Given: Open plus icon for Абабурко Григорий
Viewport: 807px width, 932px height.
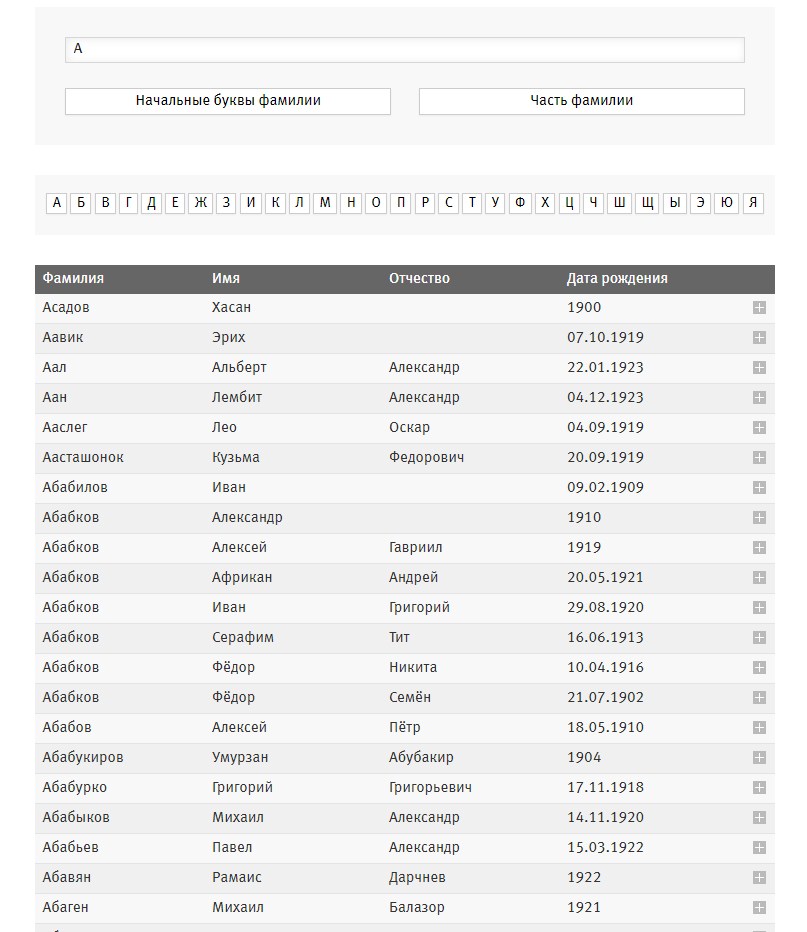Looking at the screenshot, I should tap(759, 787).
